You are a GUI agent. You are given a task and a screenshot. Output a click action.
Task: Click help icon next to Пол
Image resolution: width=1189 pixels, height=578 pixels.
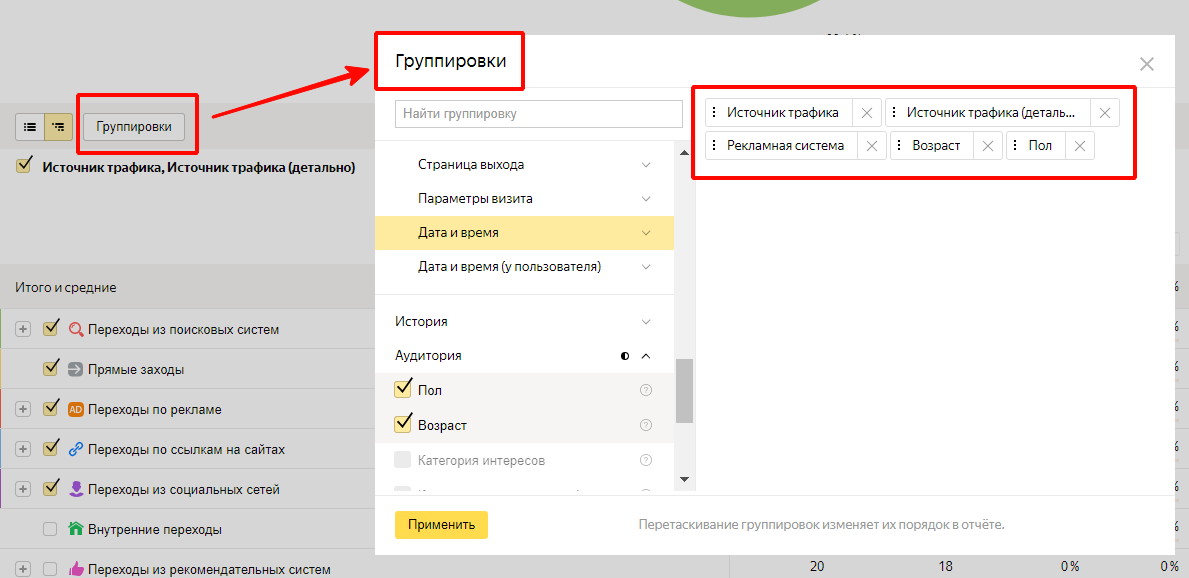(x=645, y=390)
